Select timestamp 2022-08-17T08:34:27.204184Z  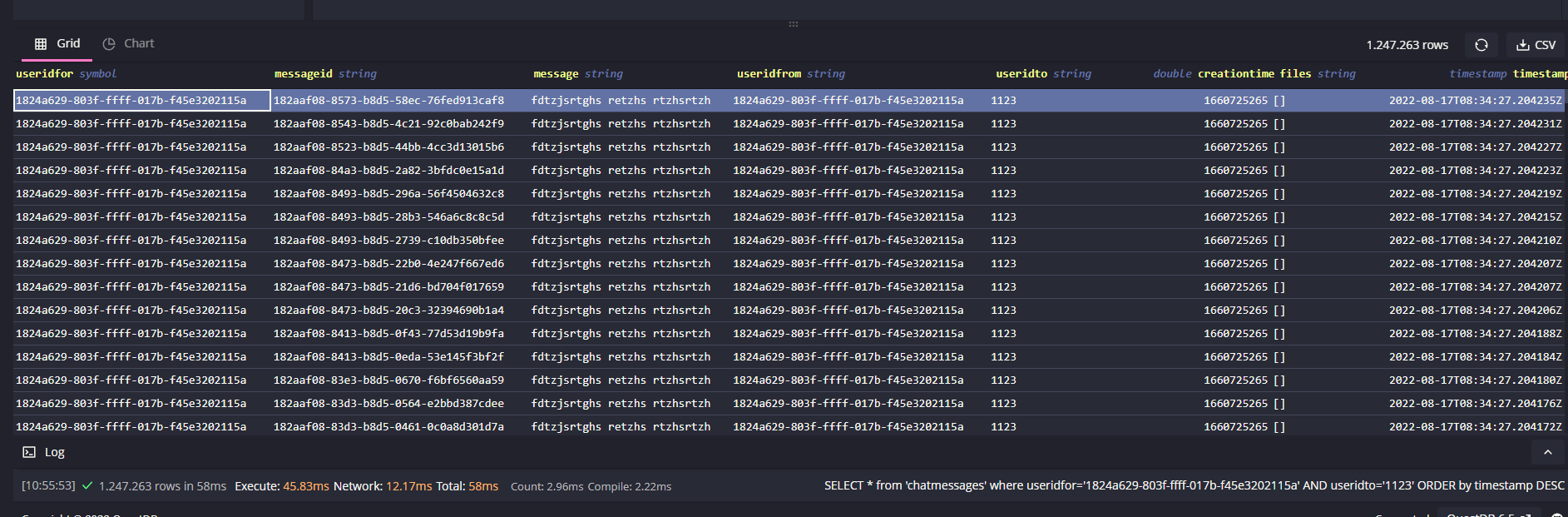1475,356
